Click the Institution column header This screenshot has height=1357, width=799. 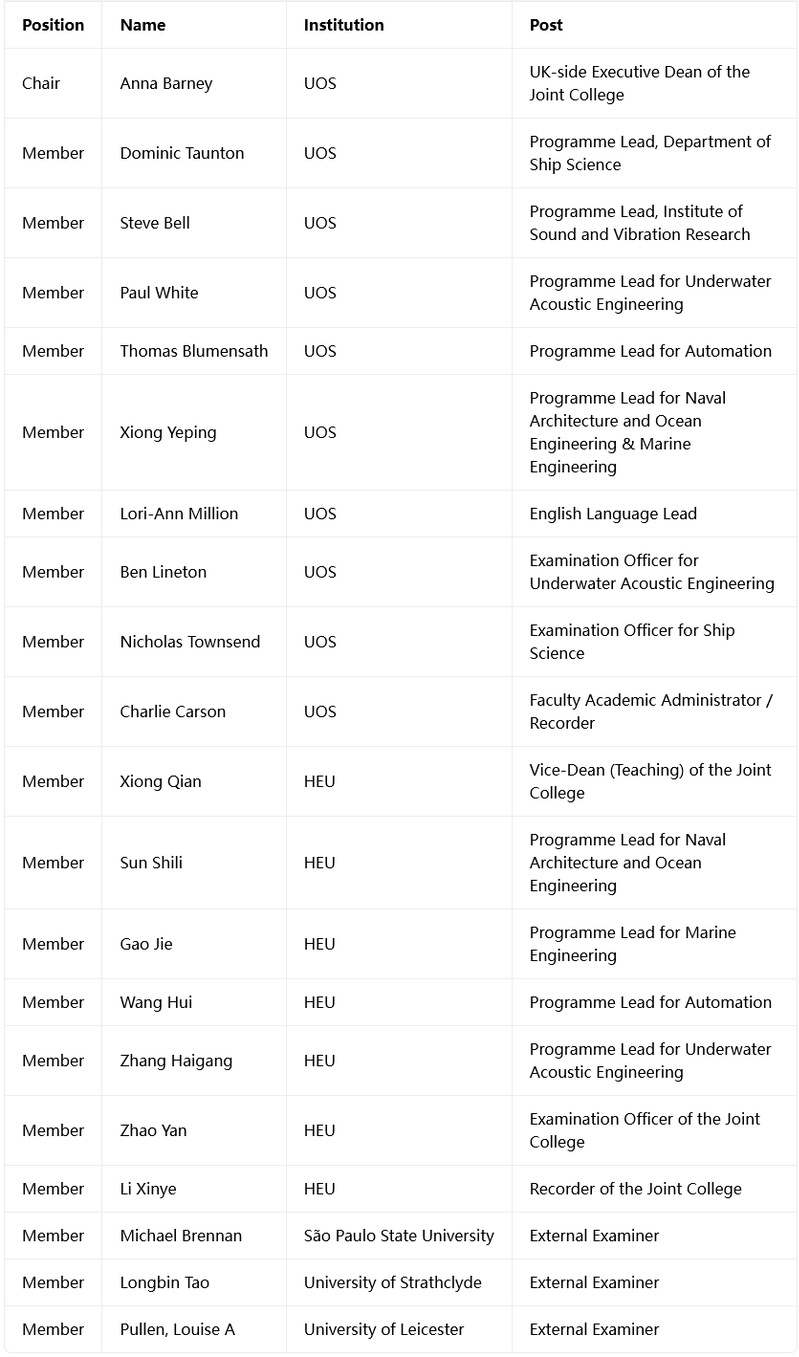(x=399, y=25)
